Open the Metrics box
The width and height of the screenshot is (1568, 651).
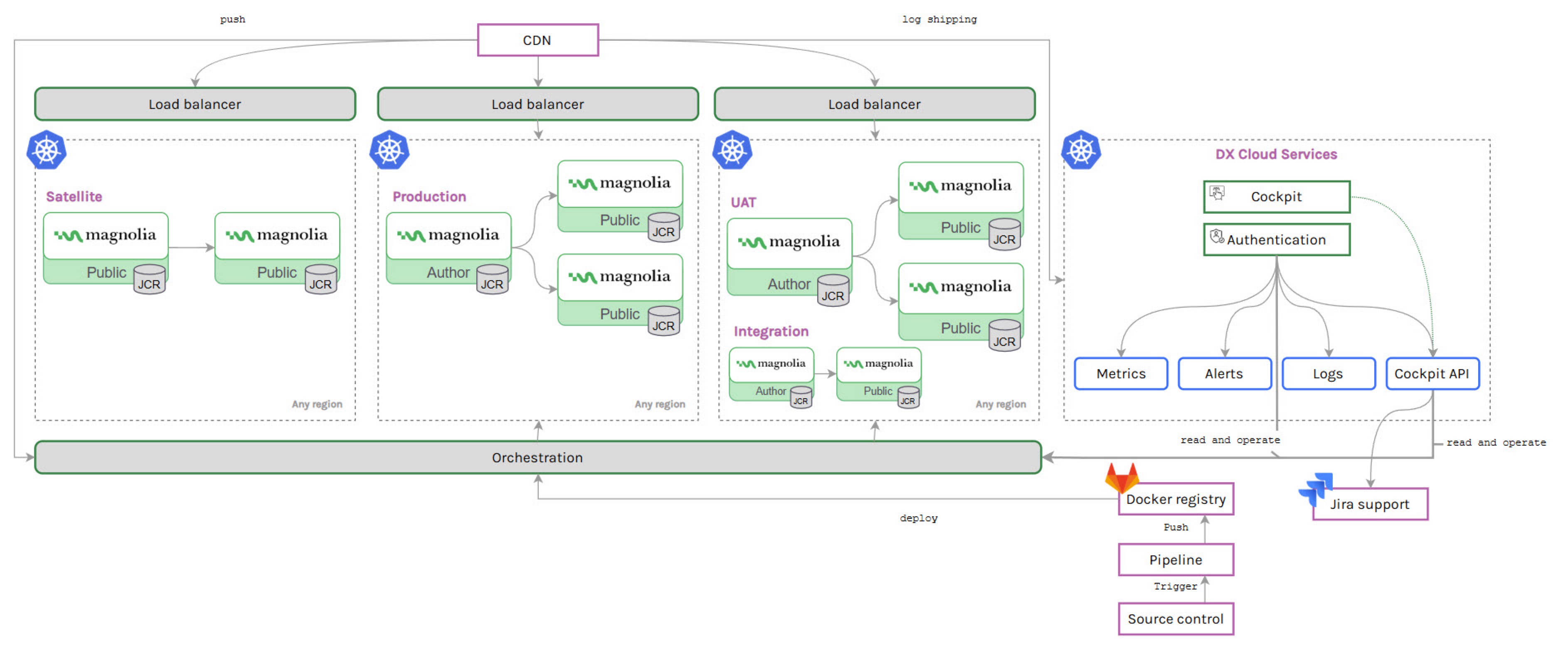pos(1121,373)
